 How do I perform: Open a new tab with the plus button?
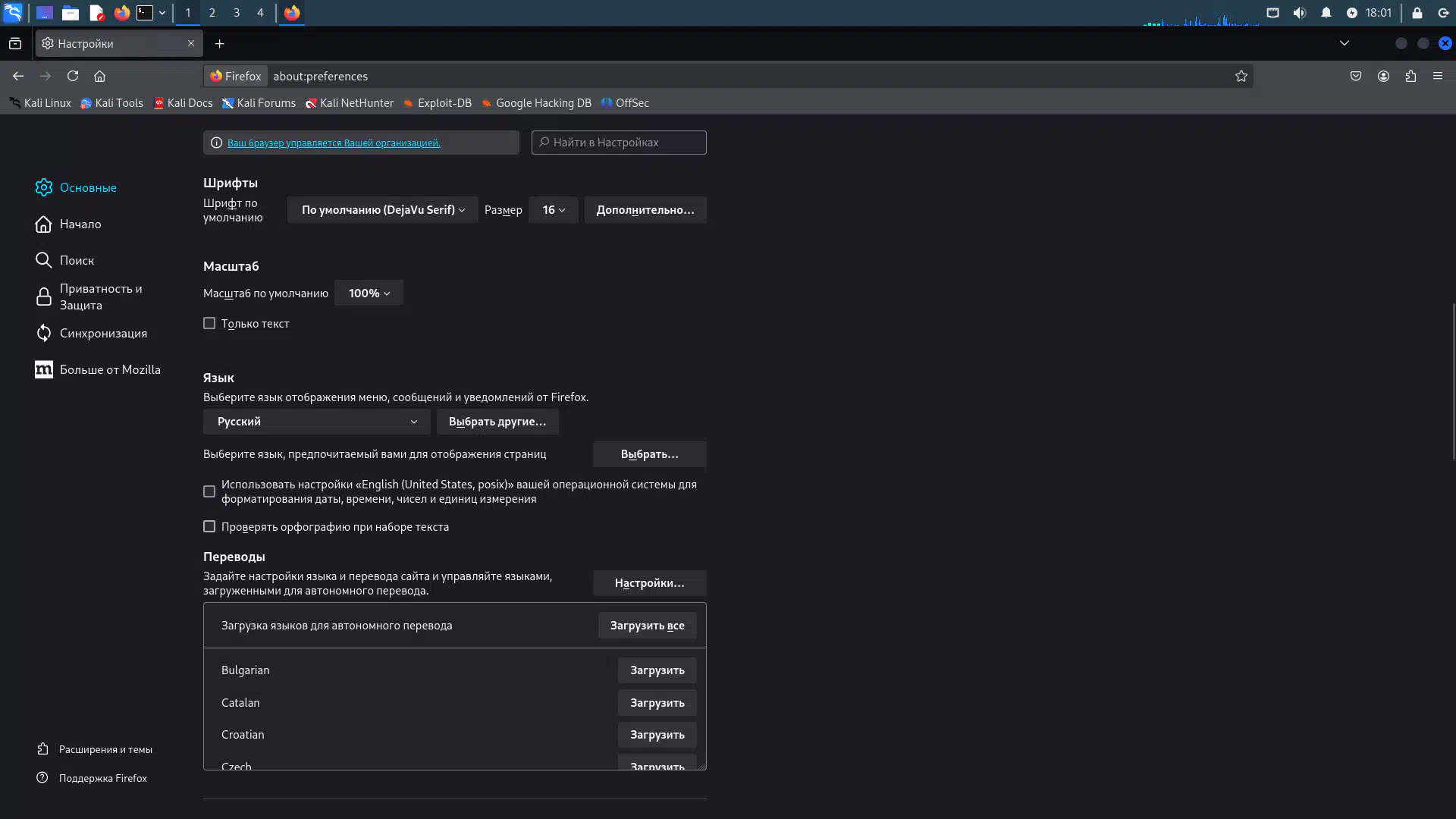[x=220, y=44]
